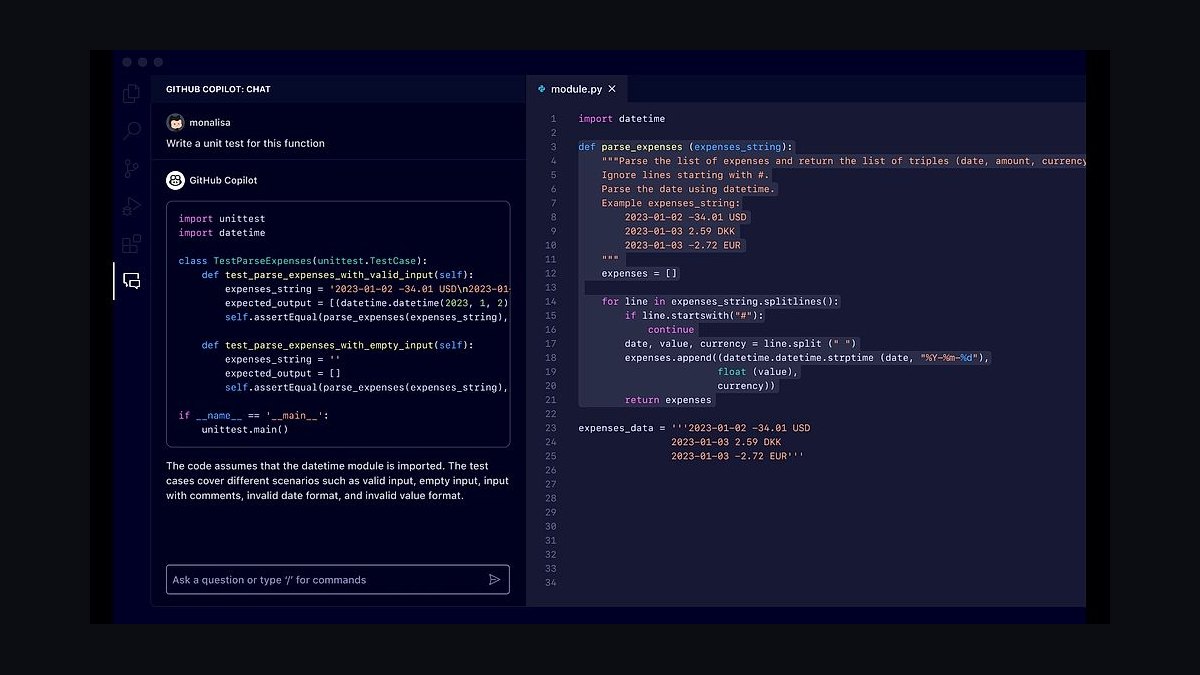1200x675 pixels.
Task: Click 'def test_parse_expenses_with_empty_input' in chat
Action: pyautogui.click(x=338, y=345)
